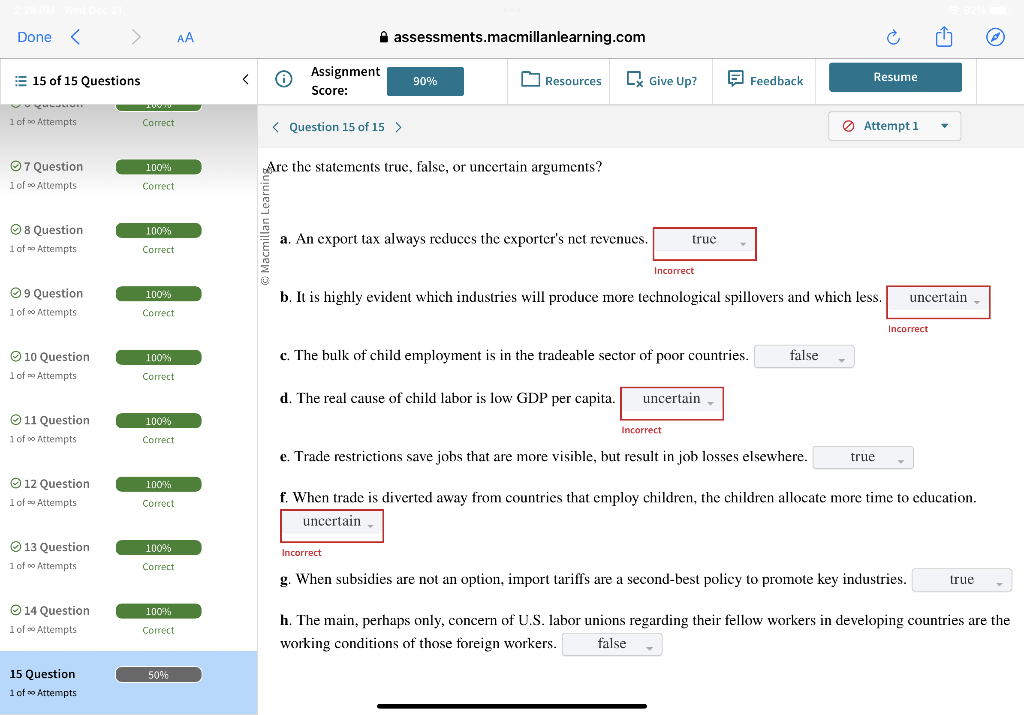Click the Resume button
The width and height of the screenshot is (1024, 715).
894,76
